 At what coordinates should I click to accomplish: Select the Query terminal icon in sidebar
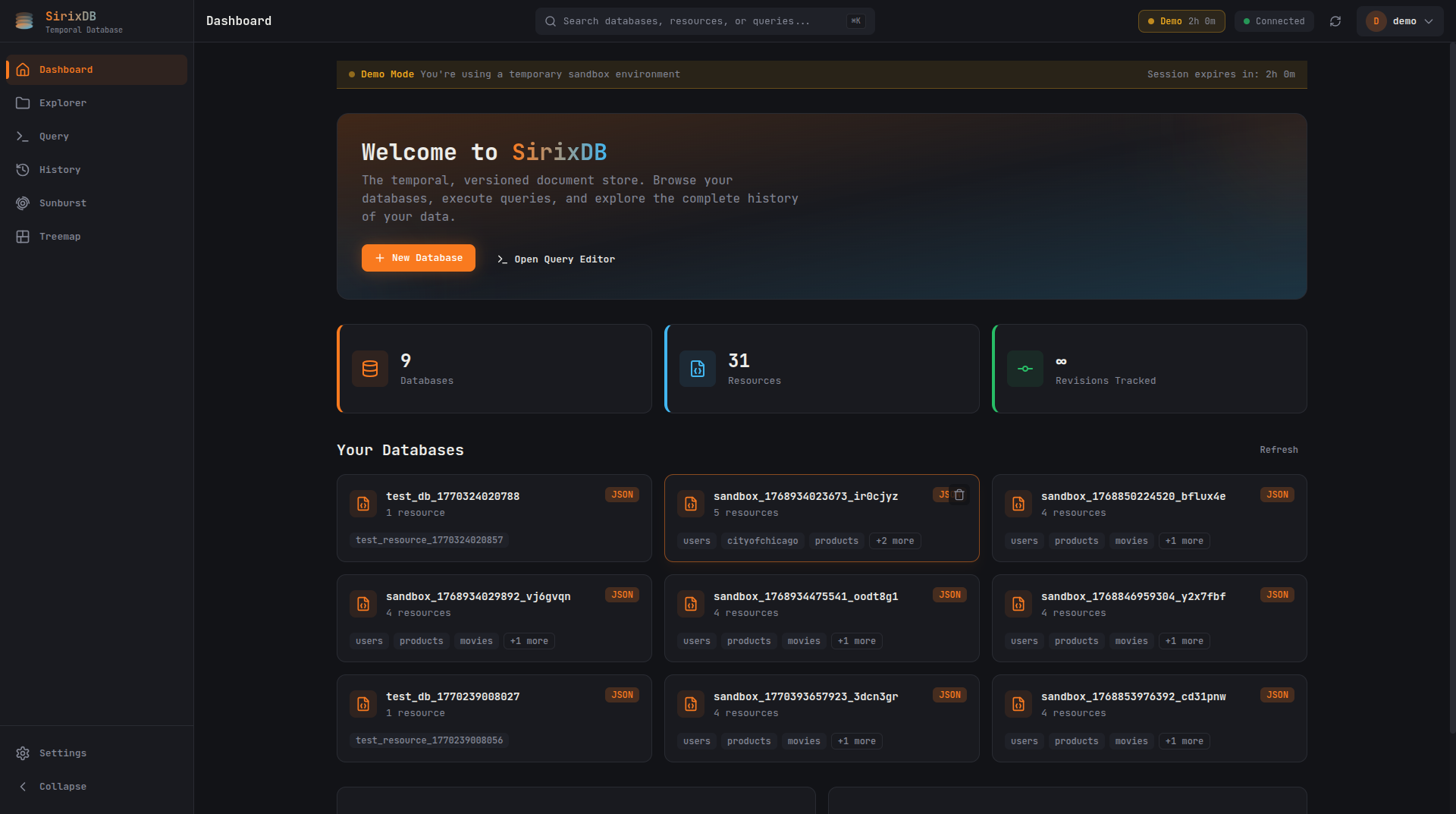click(x=23, y=136)
